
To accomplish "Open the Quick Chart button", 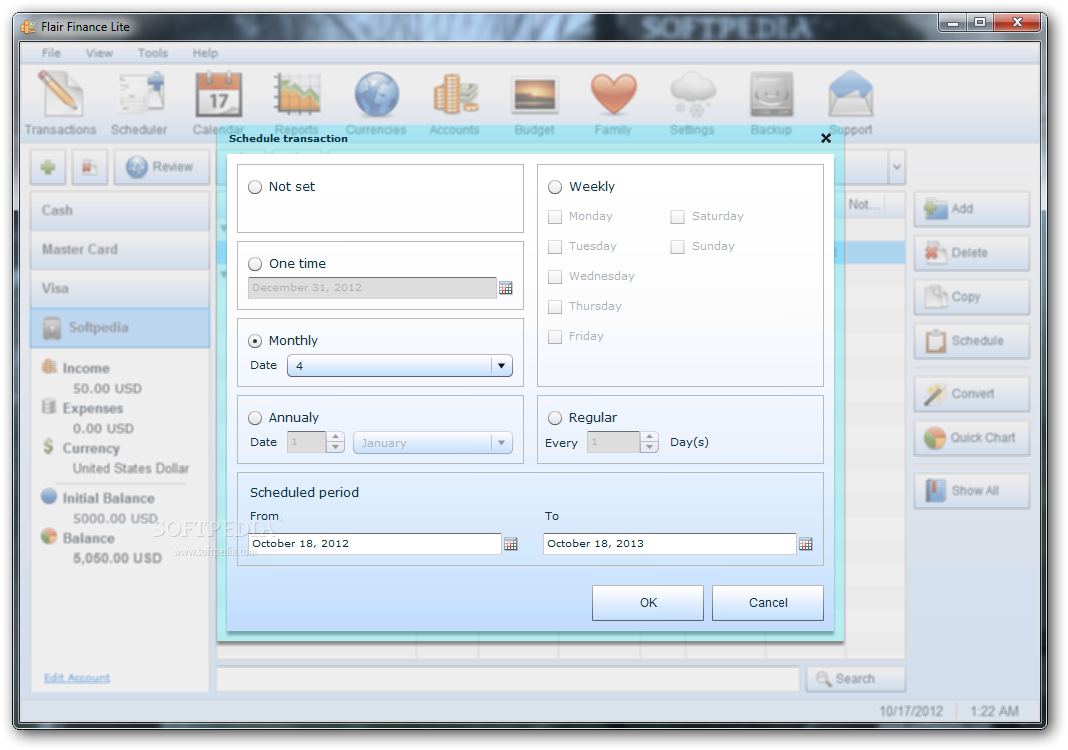I will pos(971,437).
